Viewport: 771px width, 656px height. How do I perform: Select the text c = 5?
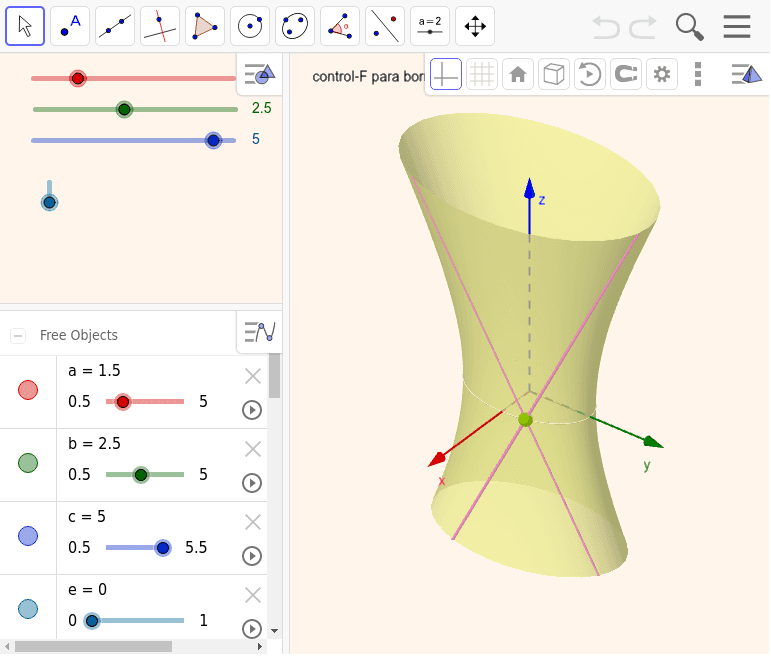coord(87,517)
